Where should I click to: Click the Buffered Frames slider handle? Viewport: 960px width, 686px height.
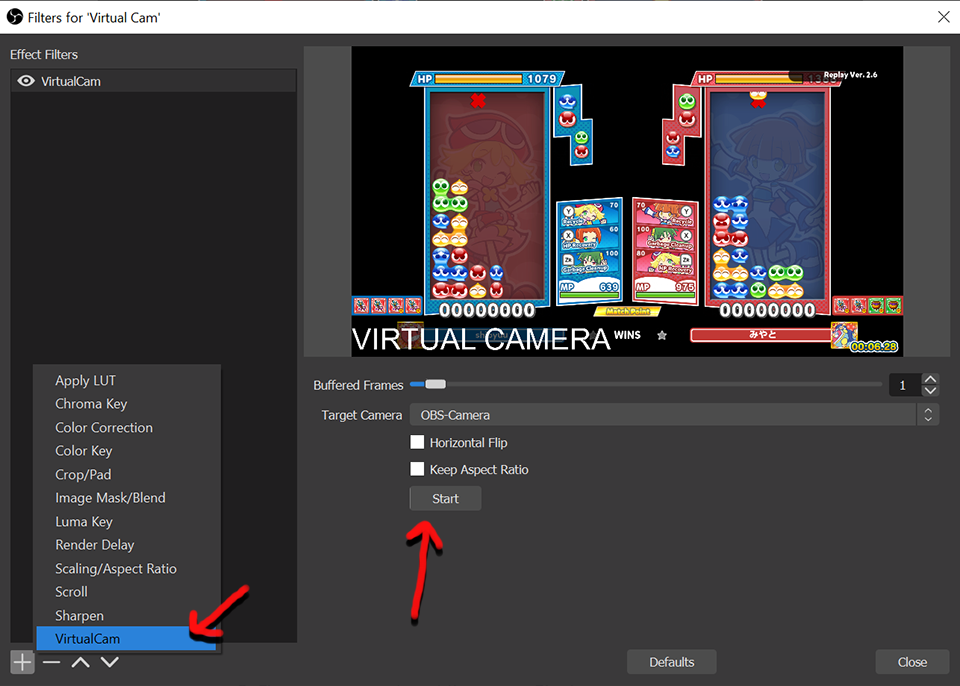(x=435, y=385)
